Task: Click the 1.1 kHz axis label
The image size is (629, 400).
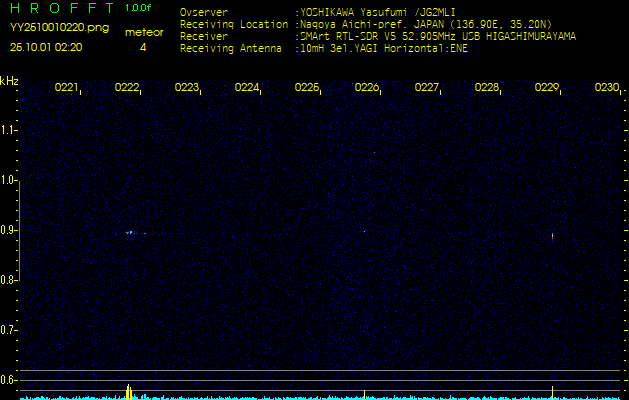Action: [x=8, y=130]
